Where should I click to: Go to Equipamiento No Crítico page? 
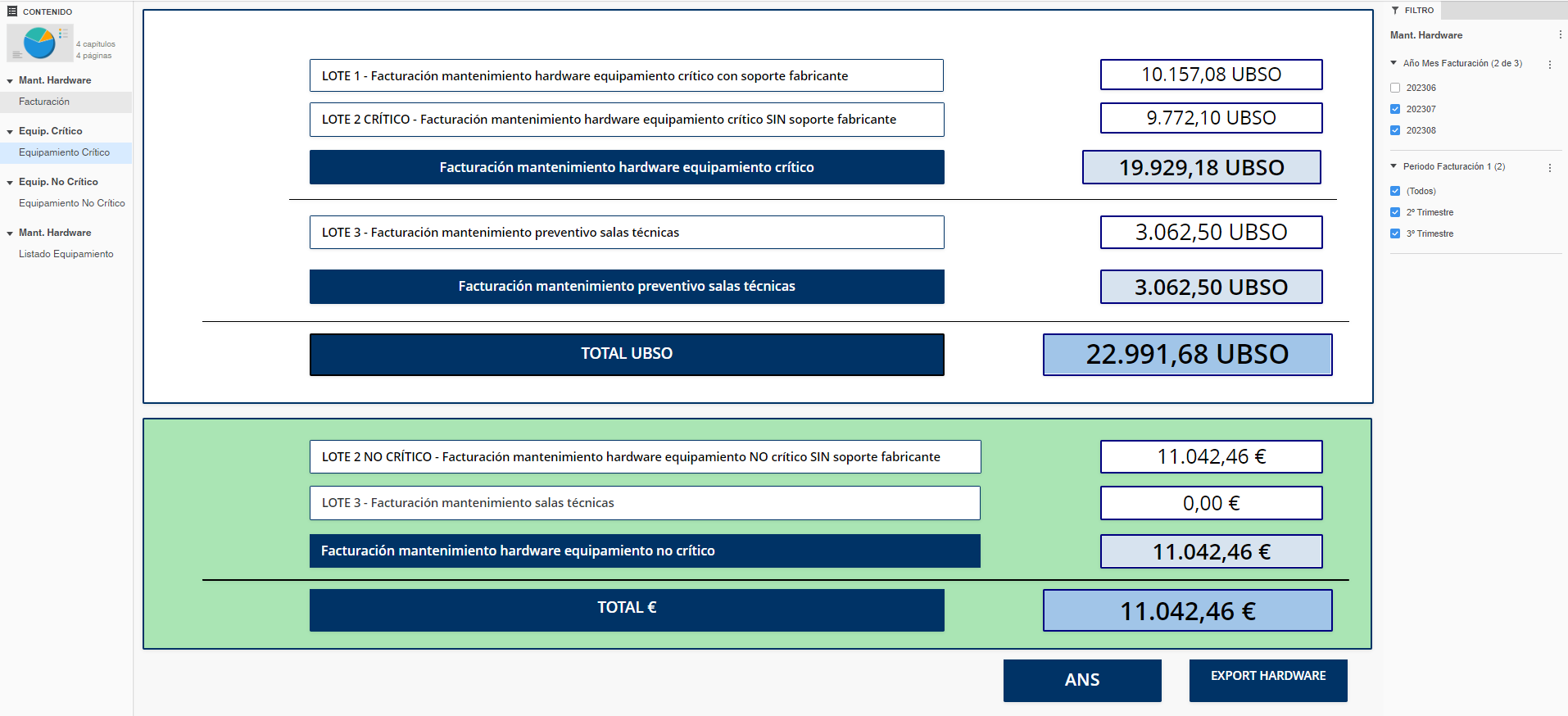(66, 203)
